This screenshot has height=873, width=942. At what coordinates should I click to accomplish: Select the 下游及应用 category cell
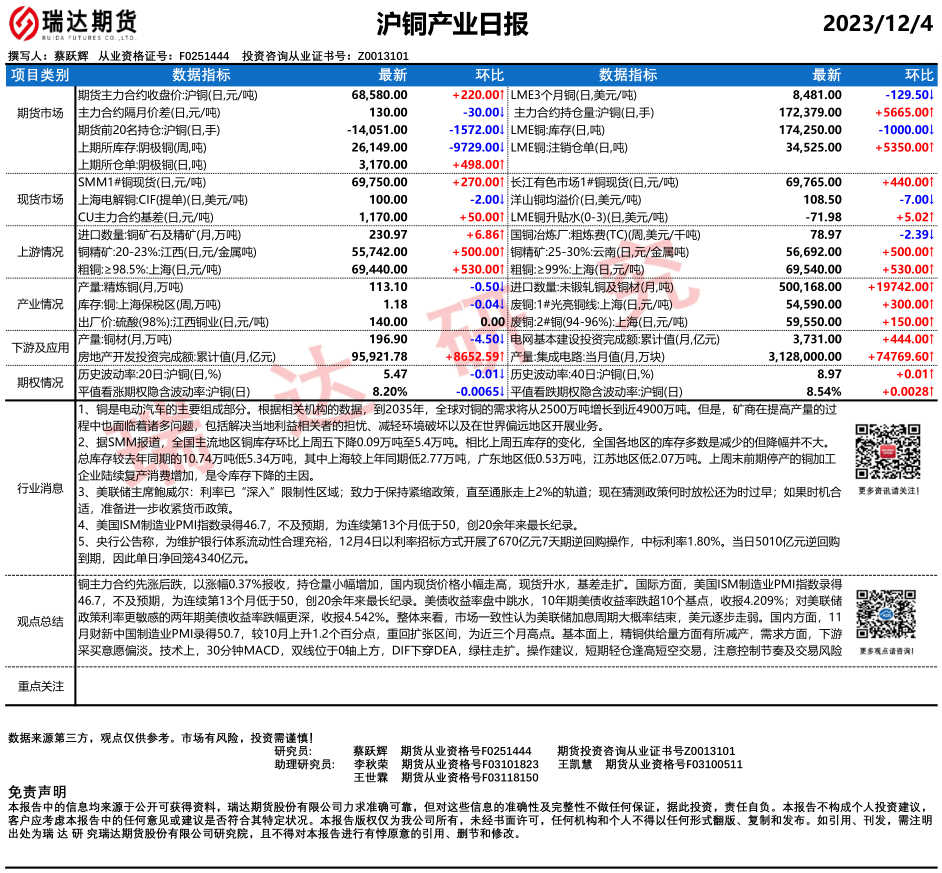click(40, 347)
